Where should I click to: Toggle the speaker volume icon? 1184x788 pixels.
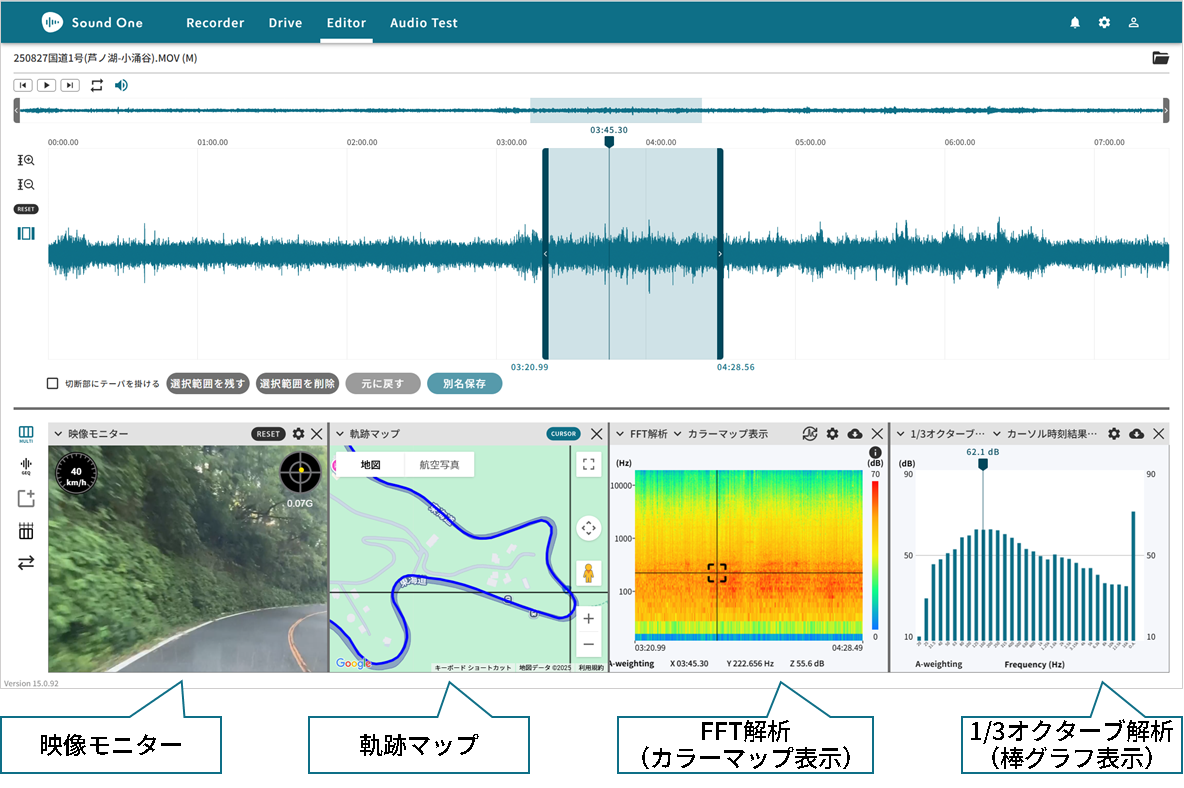121,85
